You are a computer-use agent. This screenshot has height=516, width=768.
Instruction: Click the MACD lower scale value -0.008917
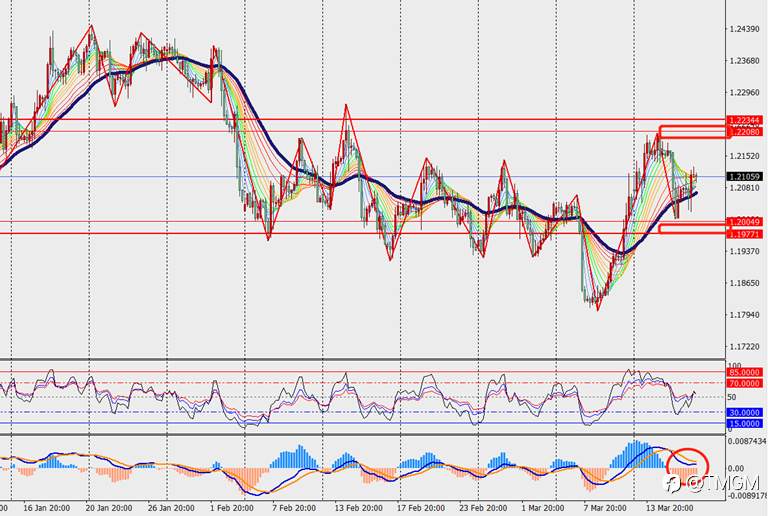(747, 495)
